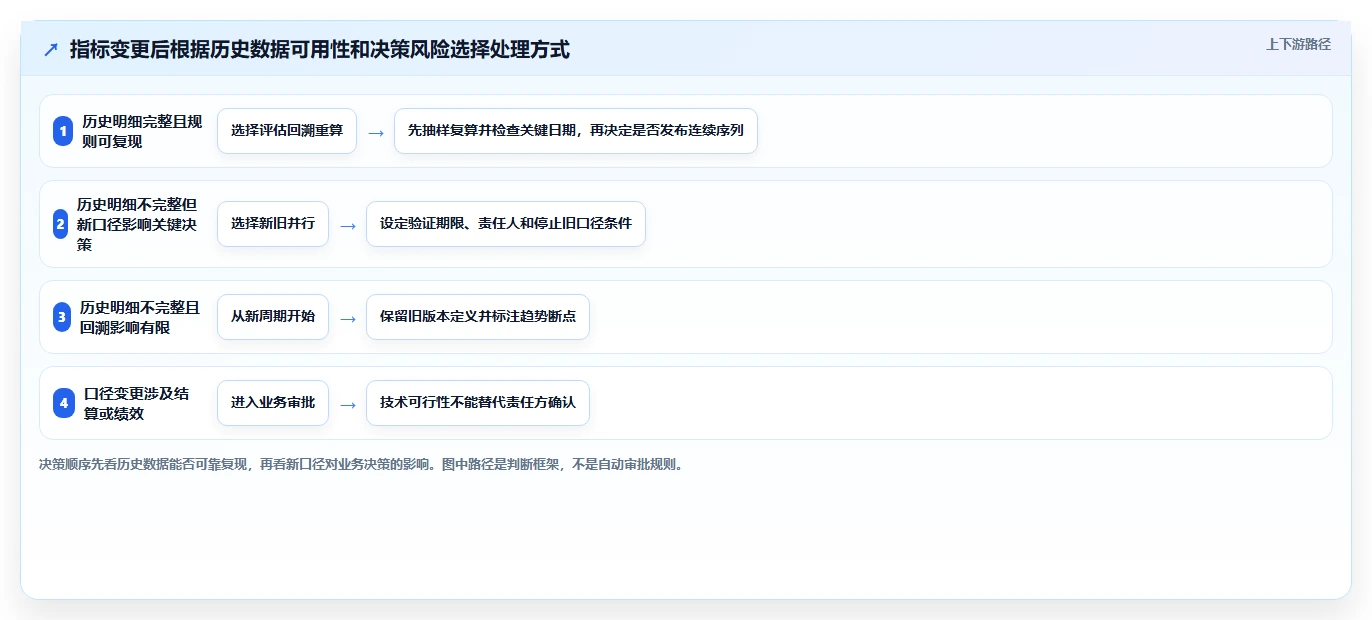The width and height of the screenshot is (1372, 620).
Task: Choose the 选择新旧并行 box
Action: [273, 224]
